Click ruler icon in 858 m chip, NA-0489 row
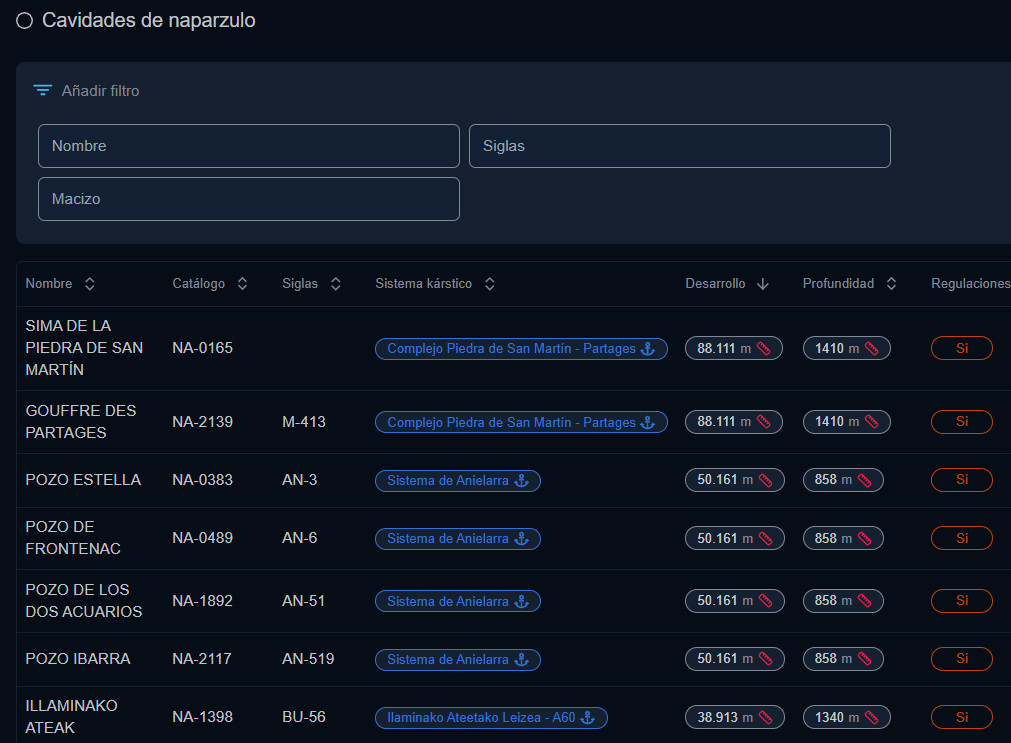 pos(864,538)
